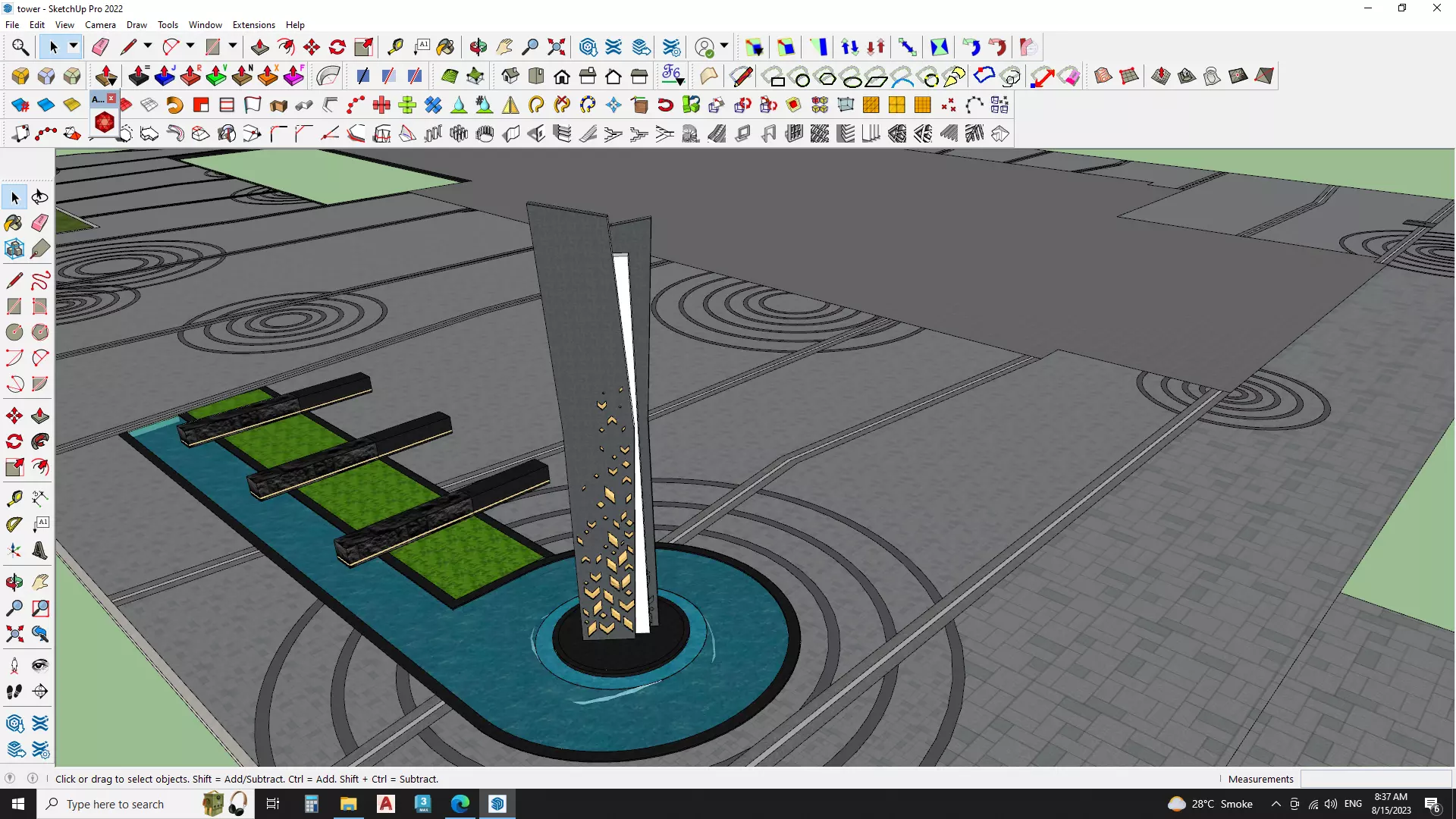Click the Tape Measure tool in top toolbar

tap(395, 47)
